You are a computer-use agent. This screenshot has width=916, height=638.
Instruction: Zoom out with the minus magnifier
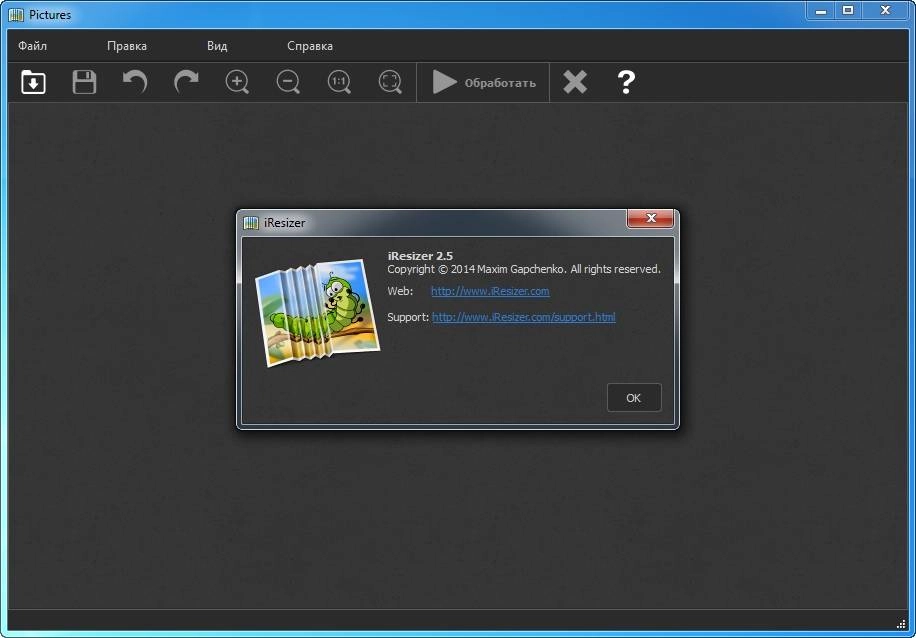pos(288,82)
